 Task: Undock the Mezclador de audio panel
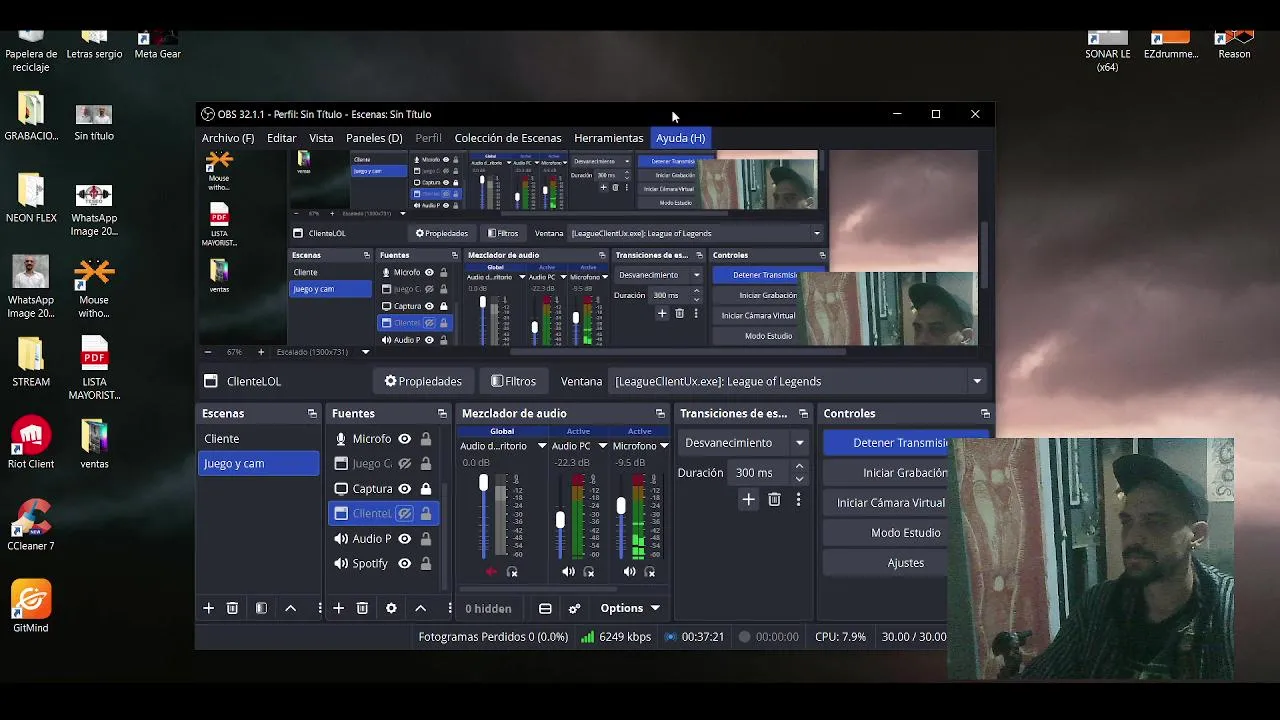coord(660,413)
